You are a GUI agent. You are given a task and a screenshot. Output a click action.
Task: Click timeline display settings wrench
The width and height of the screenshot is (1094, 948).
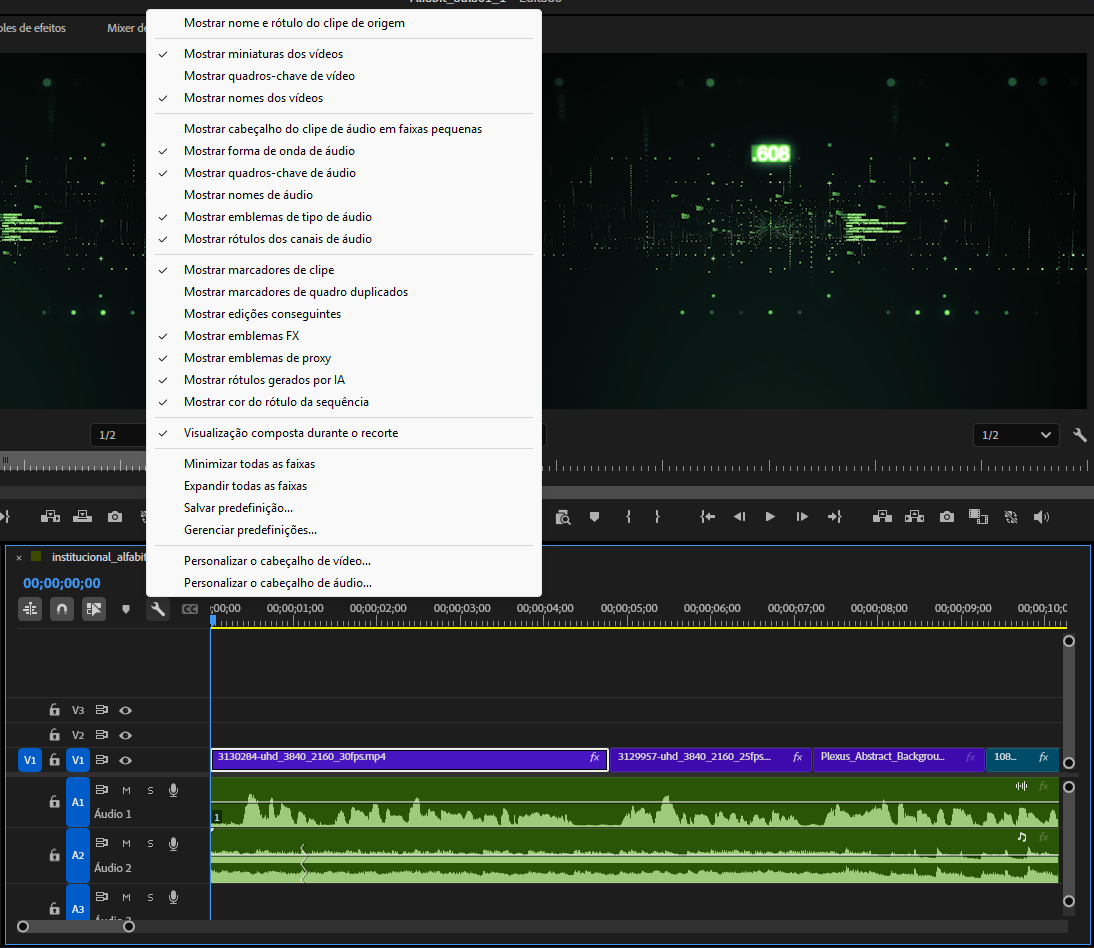coord(158,610)
